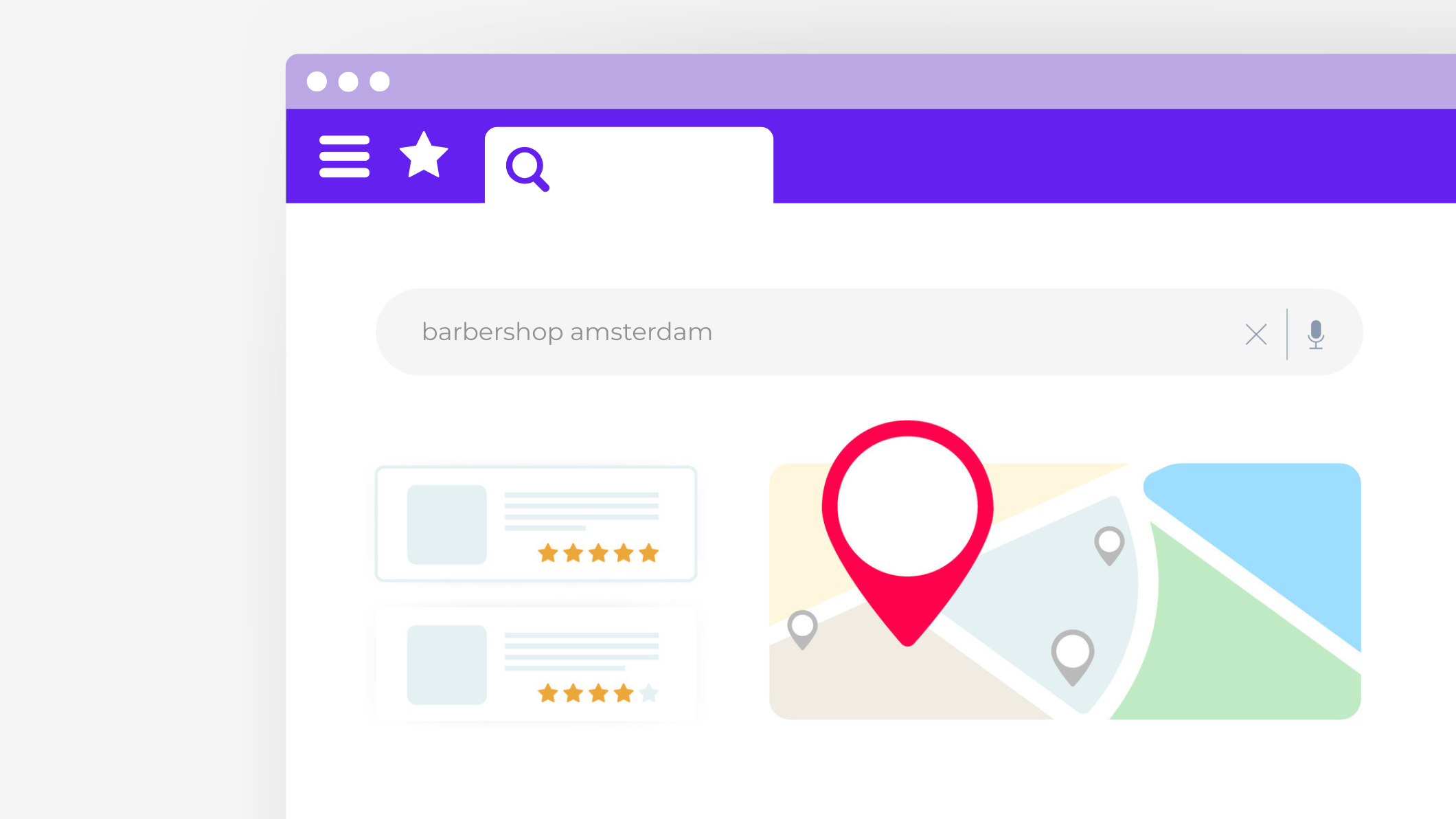The width and height of the screenshot is (1456, 819).
Task: Click the five-star rating on first result
Action: point(598,553)
